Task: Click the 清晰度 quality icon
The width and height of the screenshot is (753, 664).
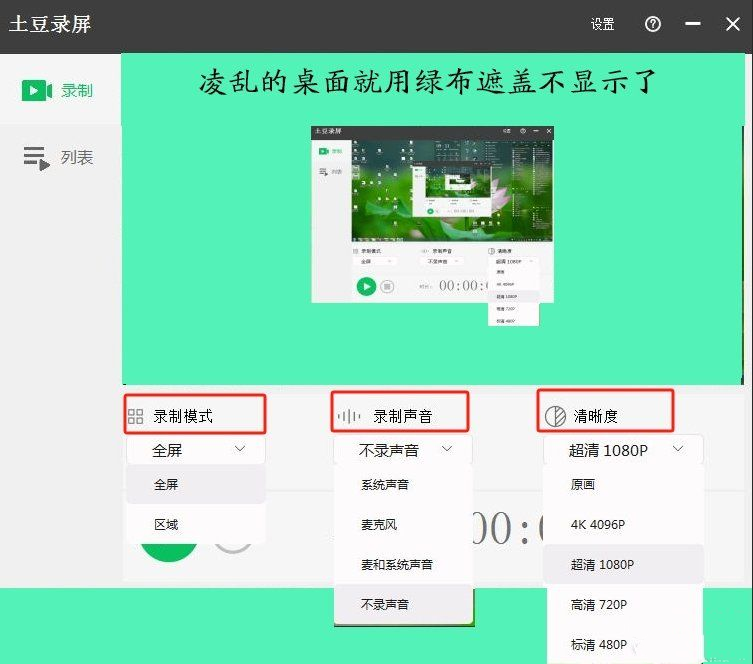Action: (x=555, y=416)
